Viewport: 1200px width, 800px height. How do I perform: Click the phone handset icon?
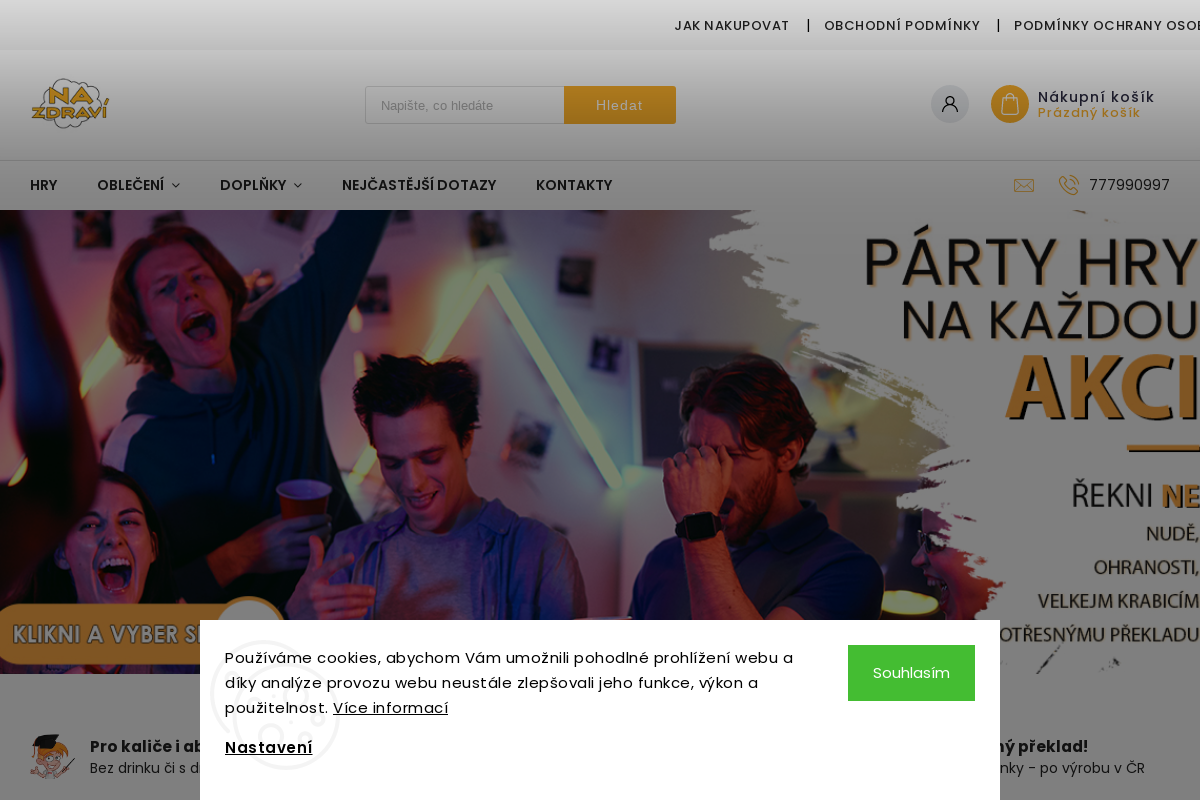(x=1068, y=185)
